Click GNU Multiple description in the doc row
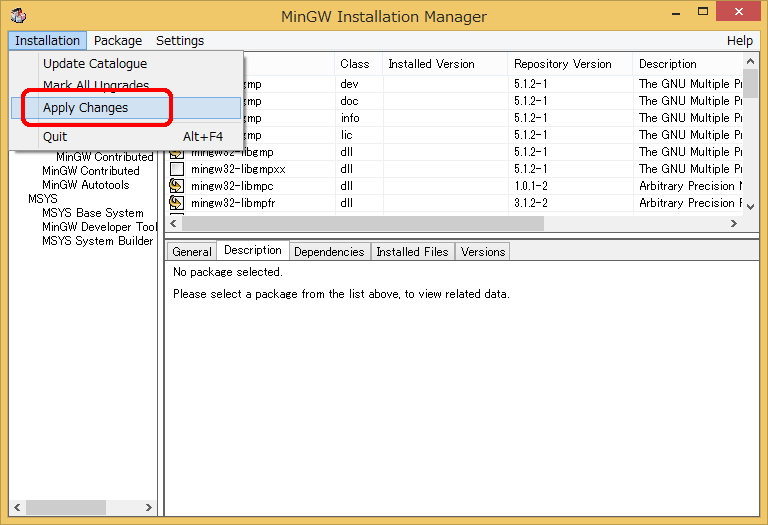Screen dimensions: 768x525 691,101
